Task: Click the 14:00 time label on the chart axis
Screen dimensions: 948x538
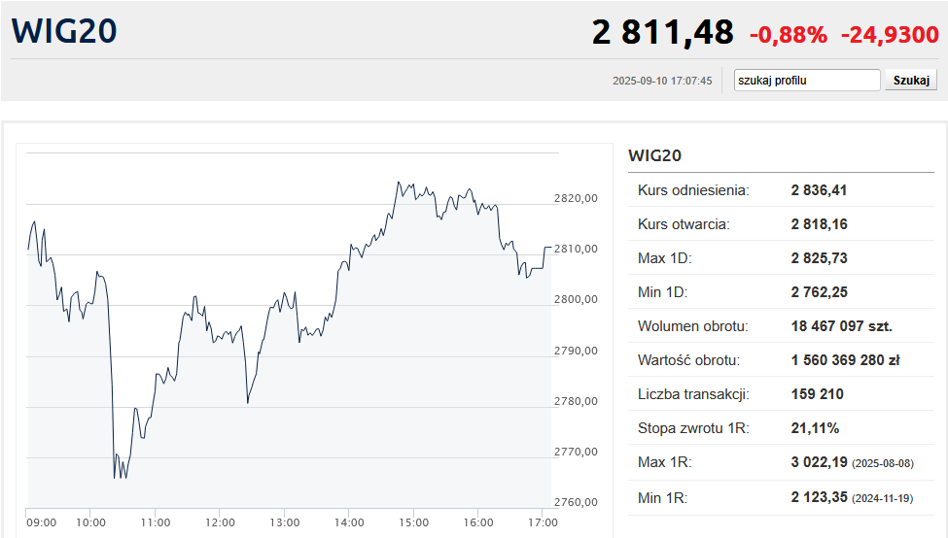Action: [x=349, y=522]
